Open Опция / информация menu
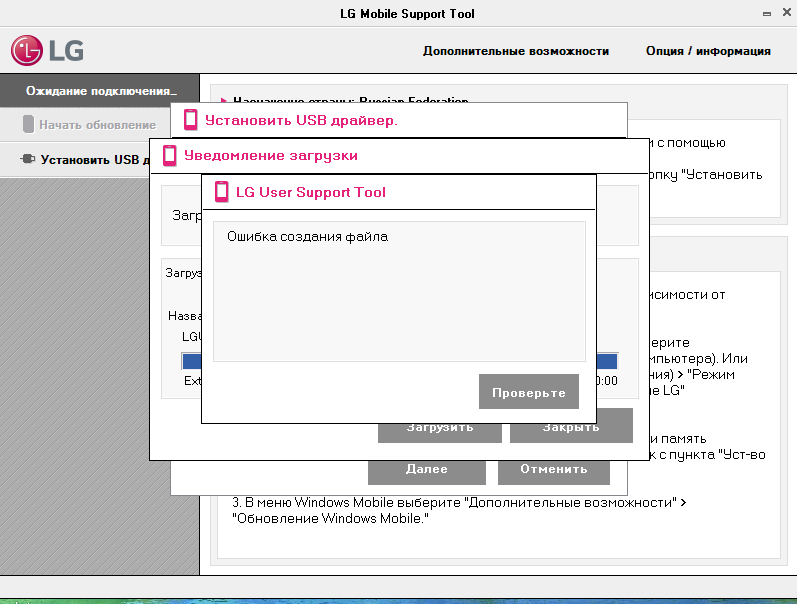797x604 pixels. (708, 51)
